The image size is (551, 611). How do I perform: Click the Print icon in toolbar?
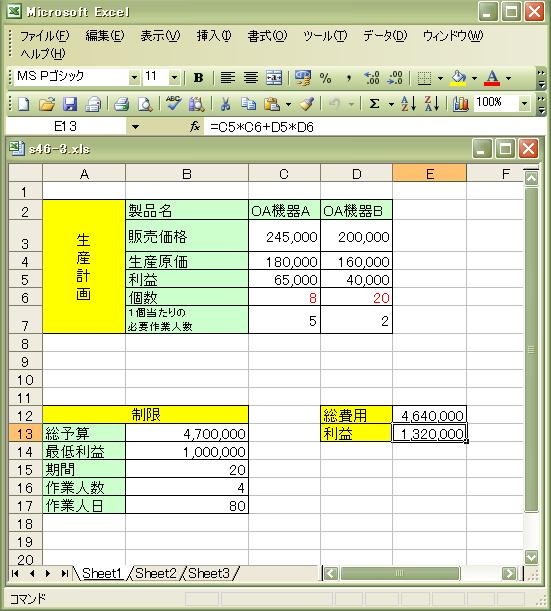[x=121, y=104]
